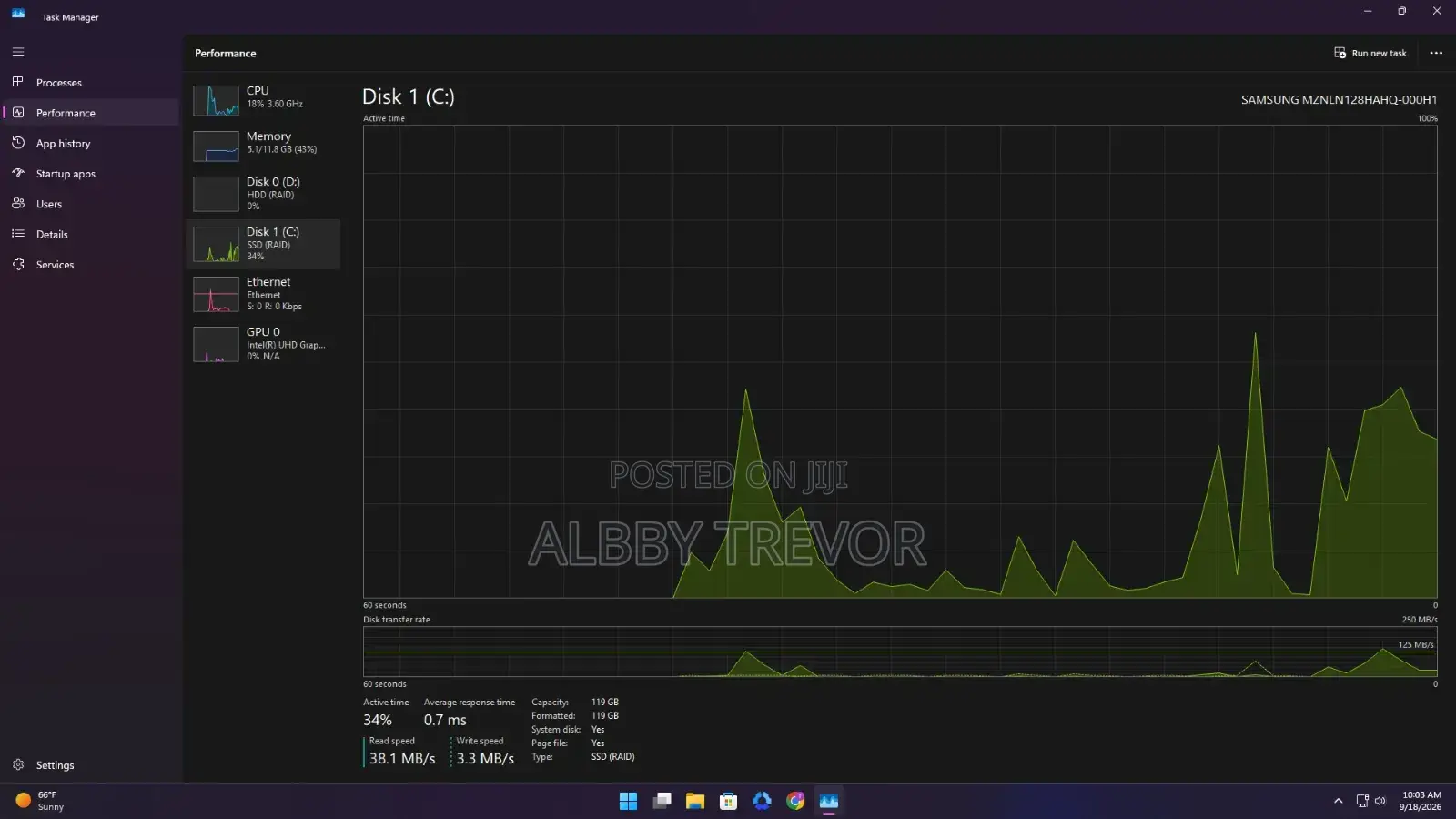Click the Task Manager taskbar icon
Screen dimensions: 1456x819
pyautogui.click(x=828, y=801)
